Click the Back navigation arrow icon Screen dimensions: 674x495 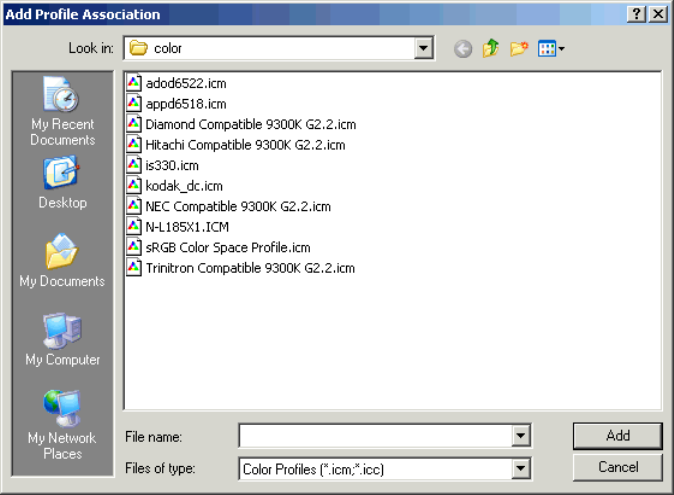462,48
